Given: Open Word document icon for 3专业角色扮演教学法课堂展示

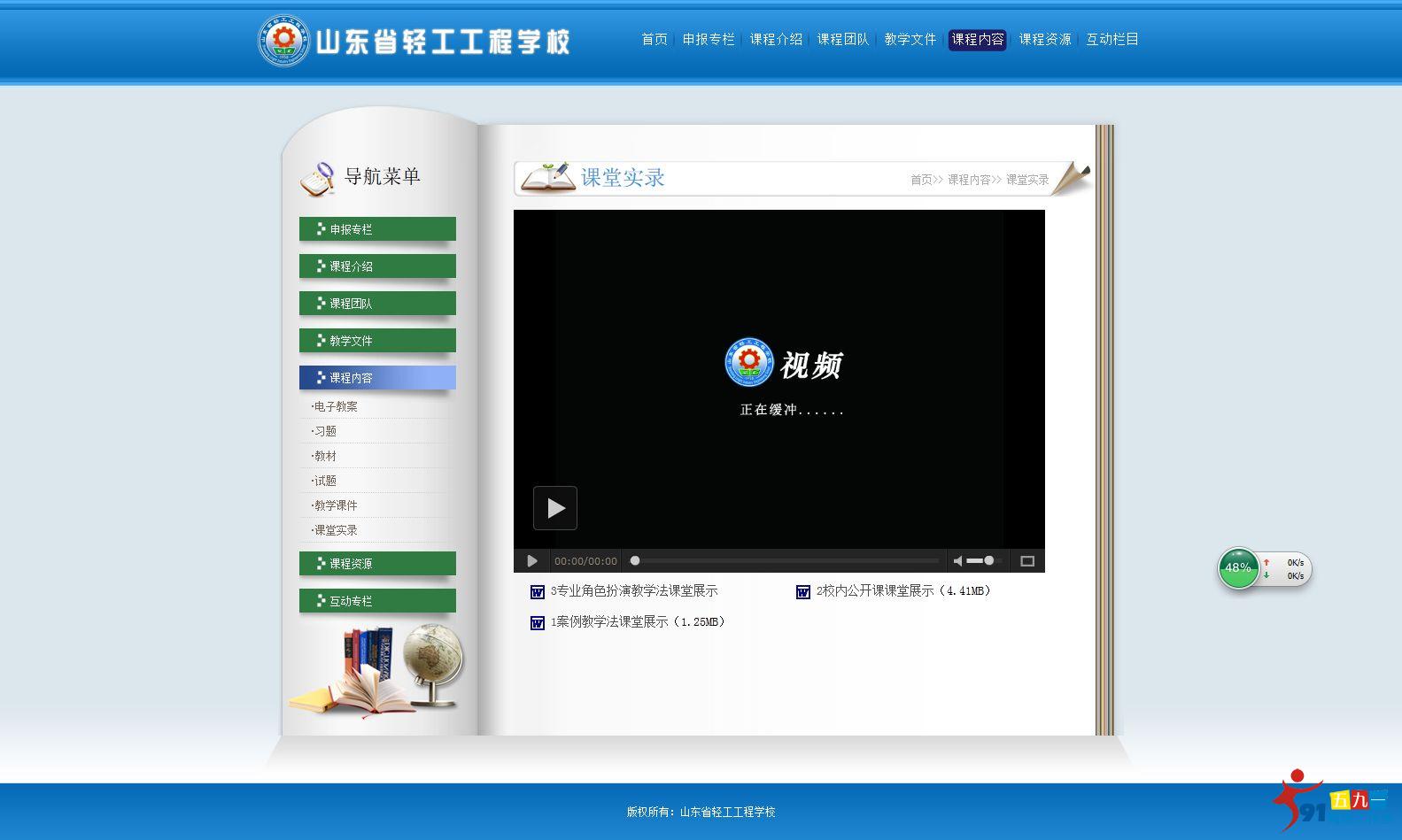Looking at the screenshot, I should coord(537,592).
